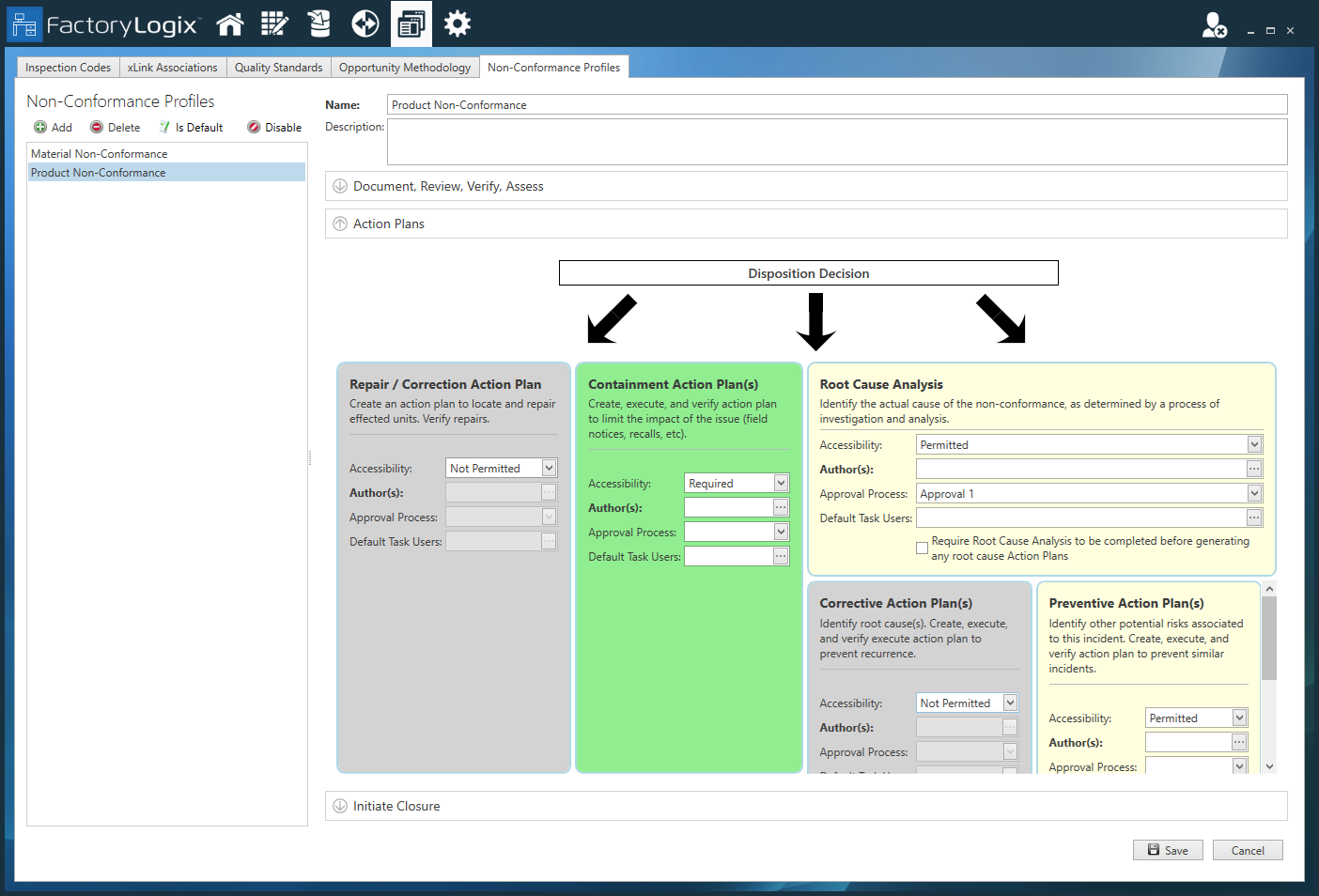
Task: Delete the selected profile
Action: click(x=115, y=127)
